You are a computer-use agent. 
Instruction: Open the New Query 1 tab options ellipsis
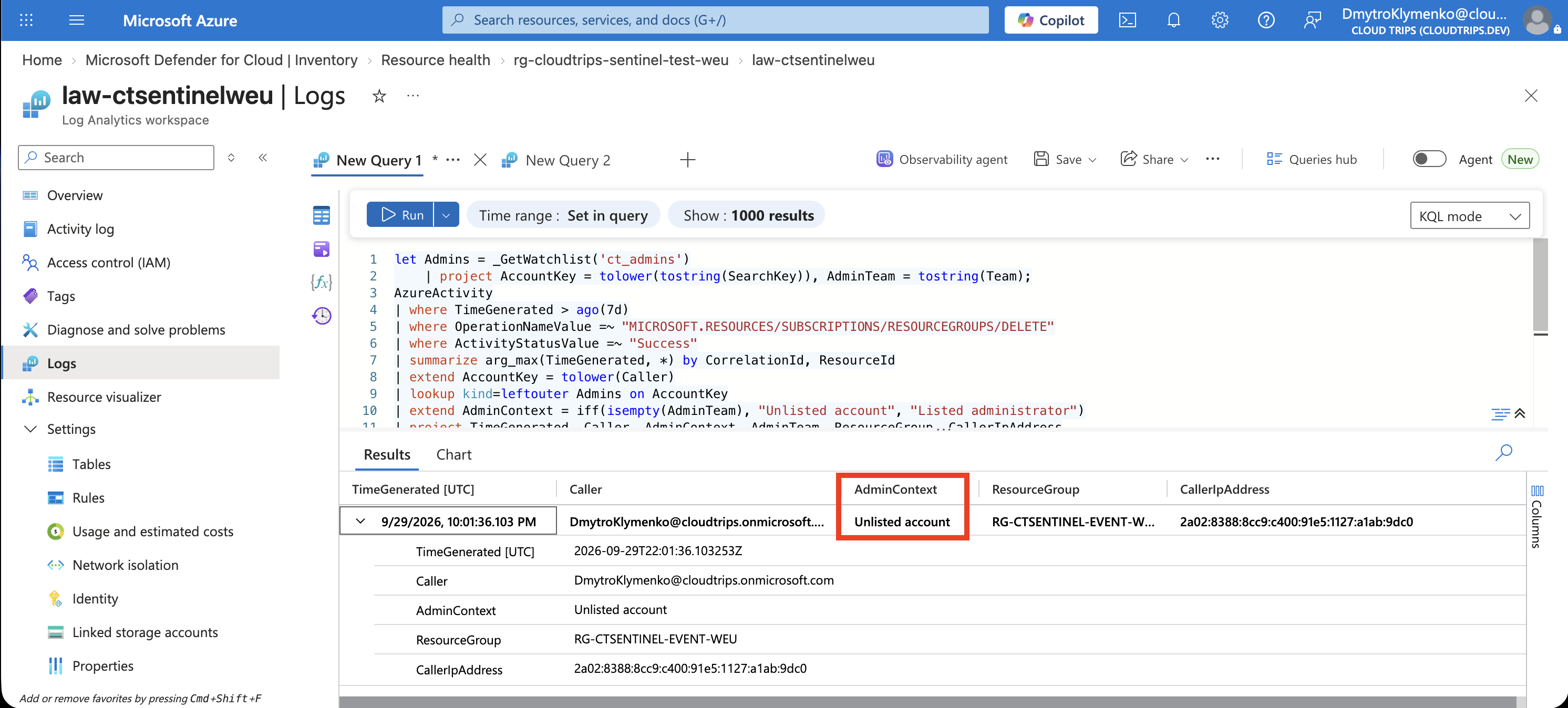453,160
